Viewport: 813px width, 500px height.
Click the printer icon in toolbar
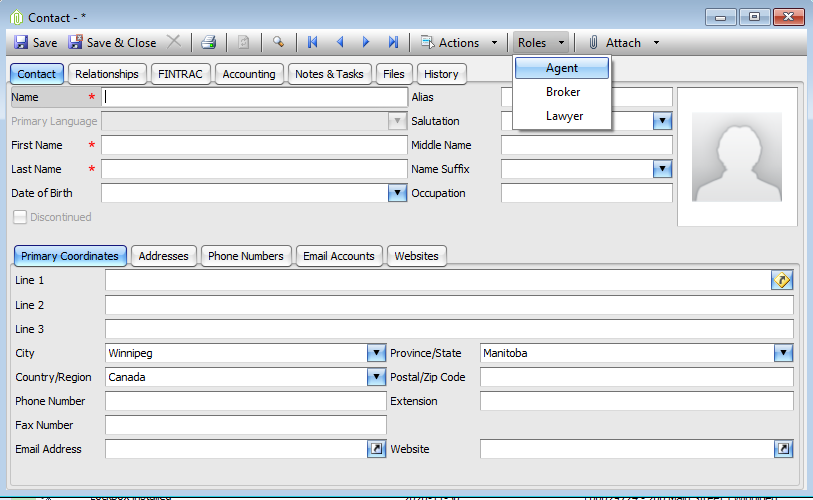(x=208, y=43)
